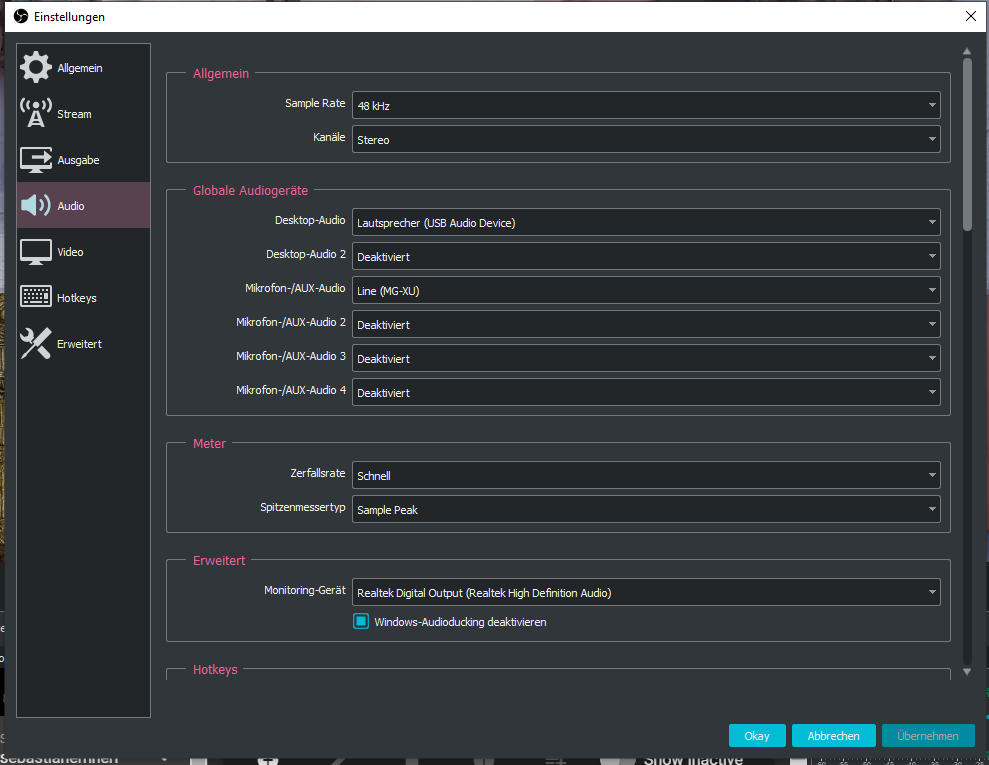Viewport: 989px width, 765px height.
Task: Switch to the Video settings tab label
Action: point(71,252)
